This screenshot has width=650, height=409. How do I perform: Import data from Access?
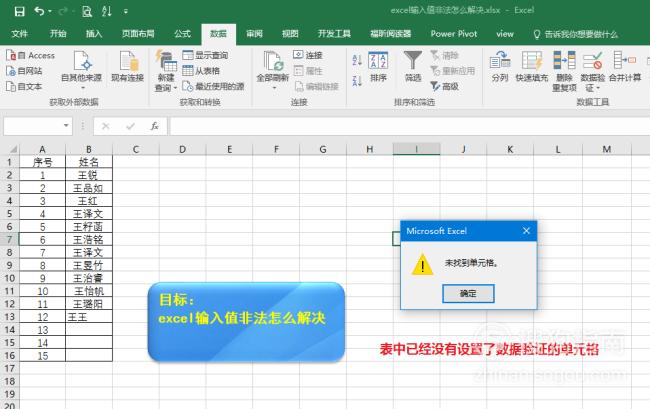coord(31,55)
